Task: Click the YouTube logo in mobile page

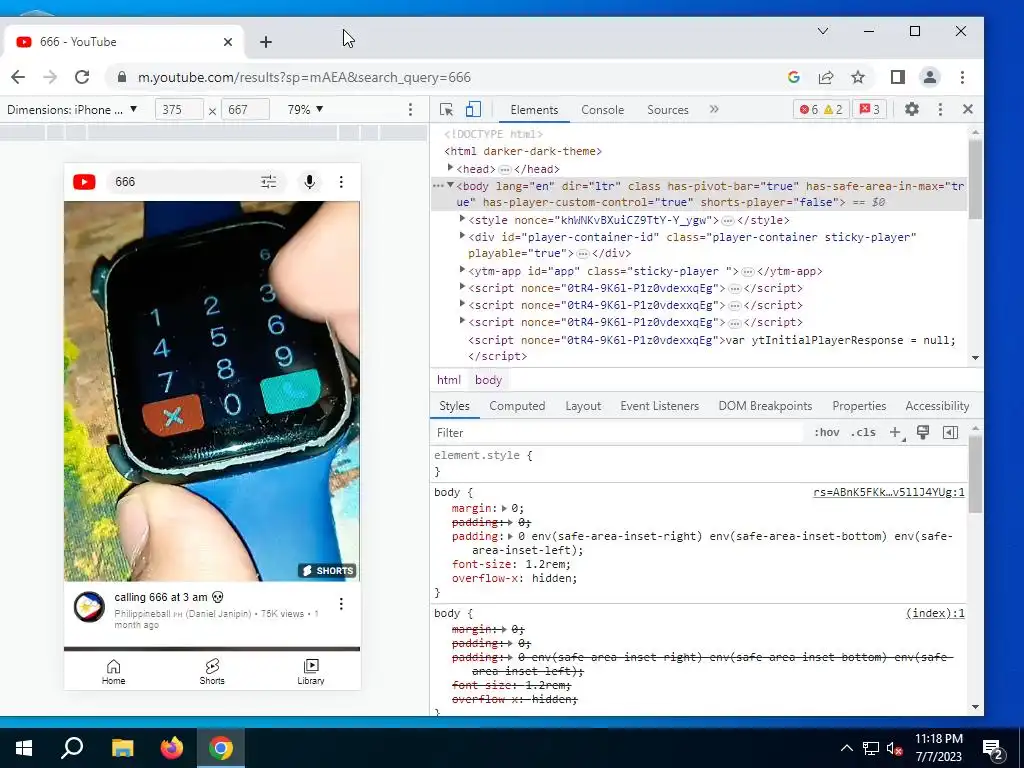Action: coord(84,182)
